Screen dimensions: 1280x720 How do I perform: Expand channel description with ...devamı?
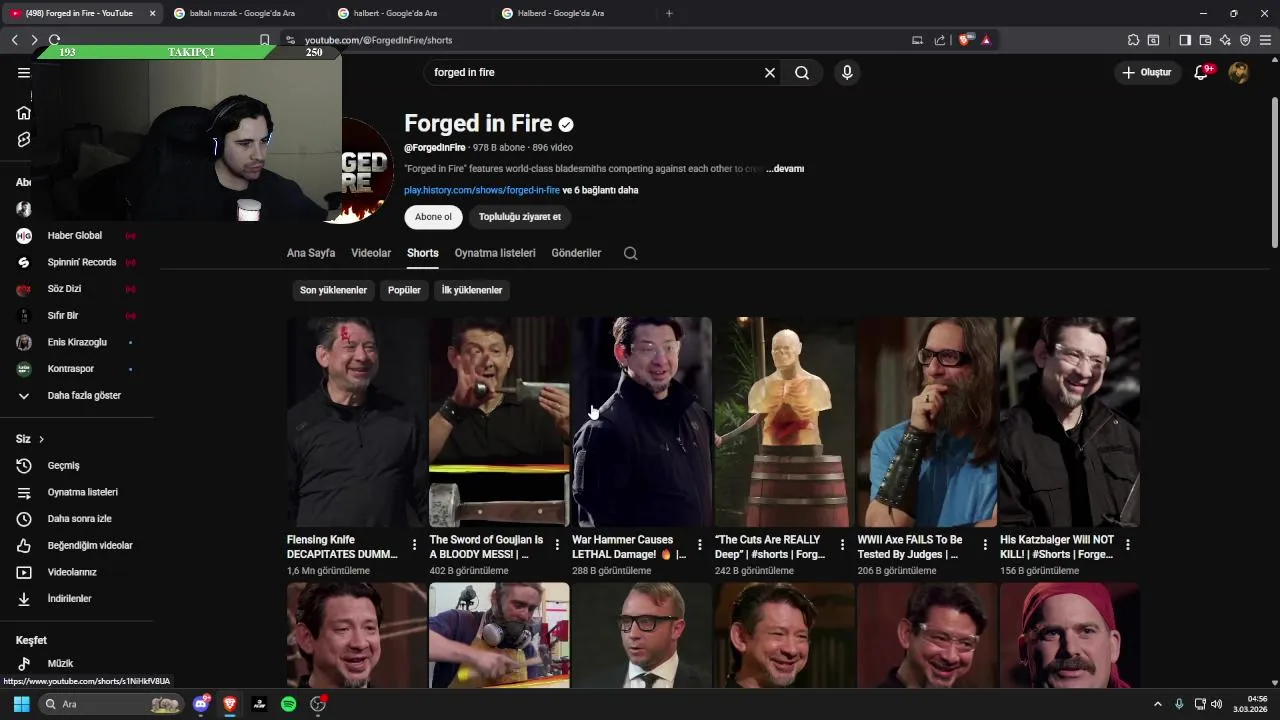[x=785, y=169]
